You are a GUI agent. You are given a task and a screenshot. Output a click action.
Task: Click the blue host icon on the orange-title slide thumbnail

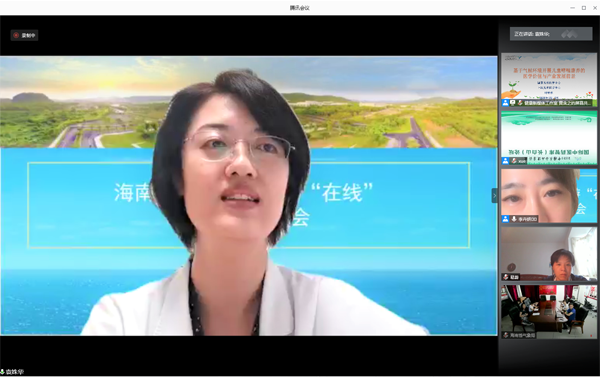[505, 103]
